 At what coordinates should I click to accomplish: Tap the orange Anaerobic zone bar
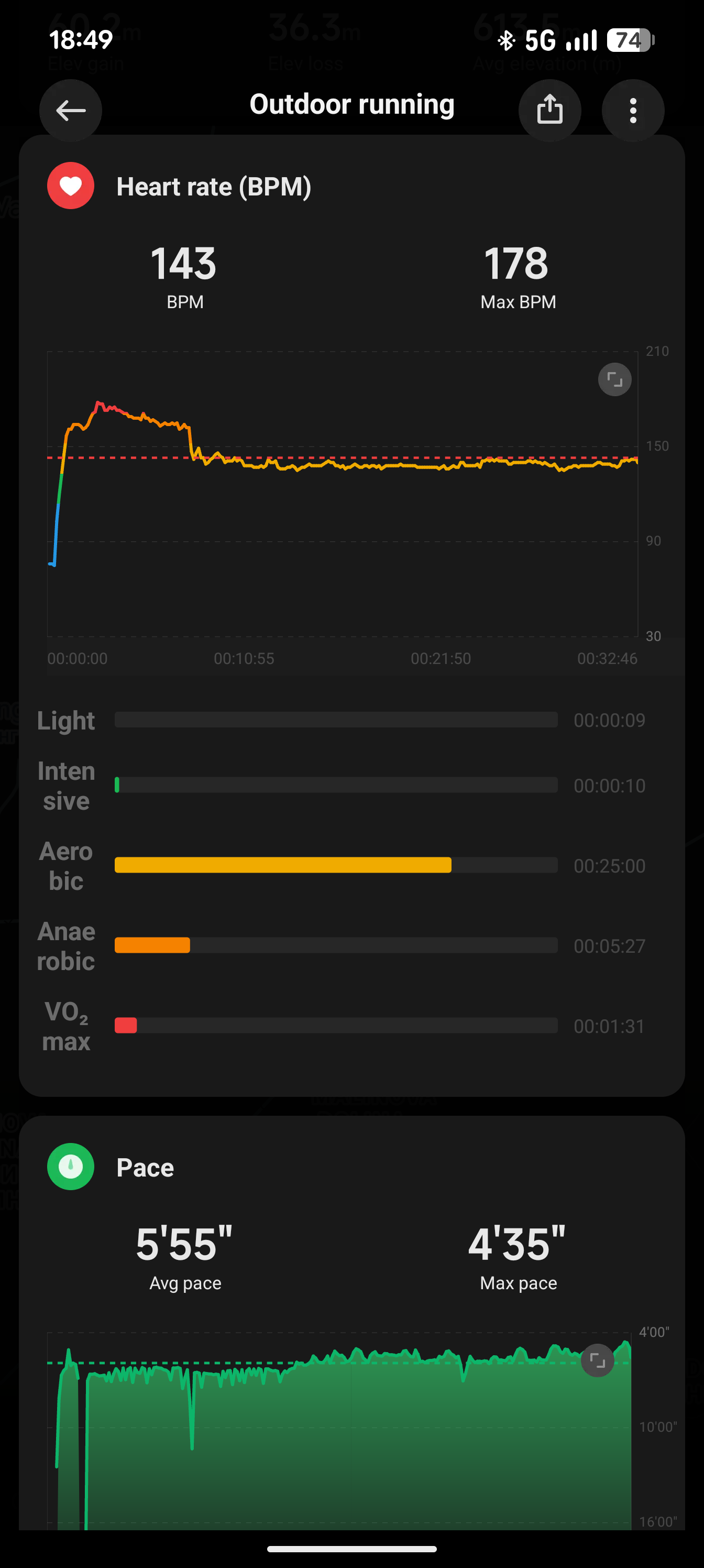click(152, 945)
